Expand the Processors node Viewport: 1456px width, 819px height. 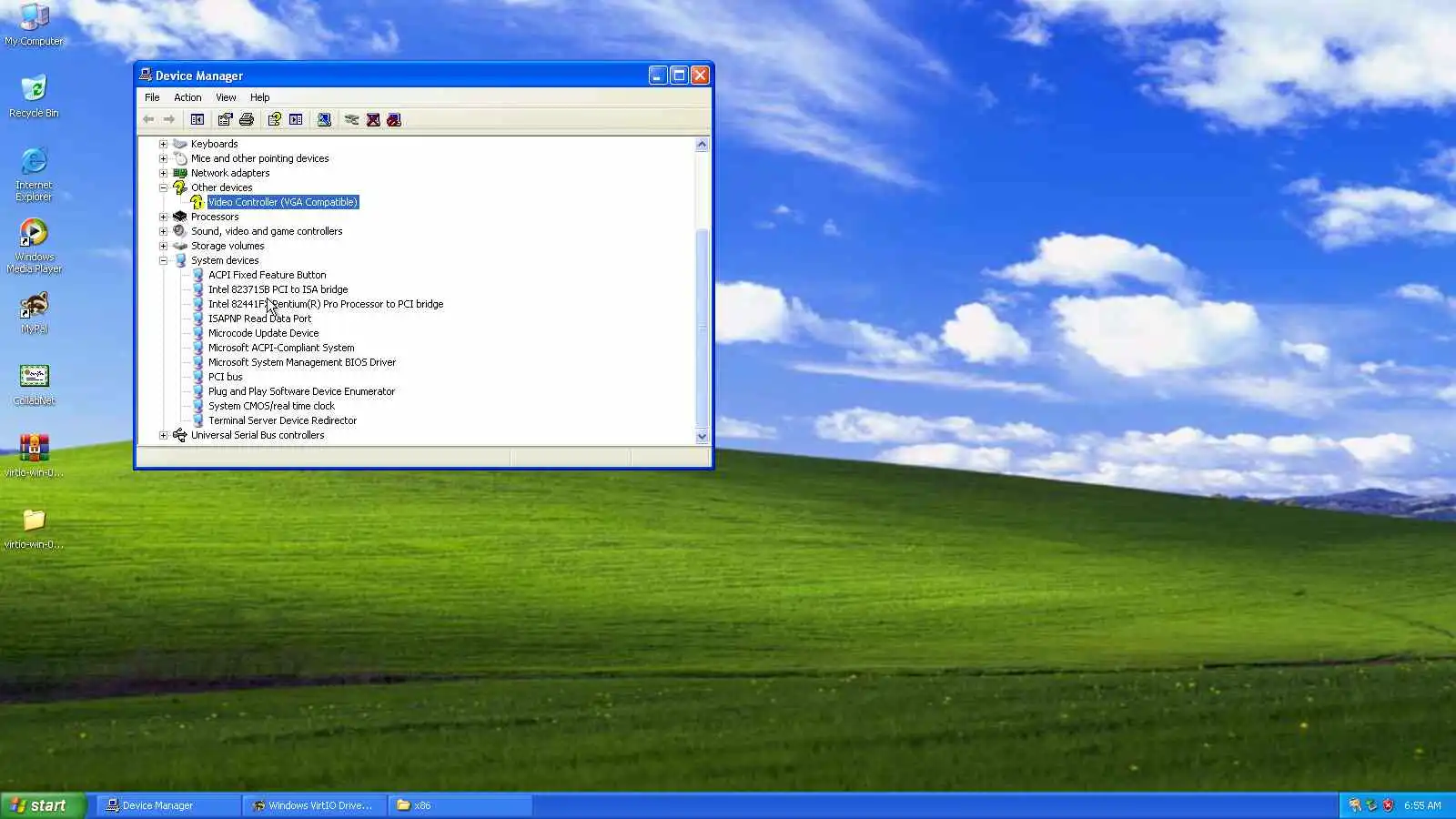click(x=164, y=217)
